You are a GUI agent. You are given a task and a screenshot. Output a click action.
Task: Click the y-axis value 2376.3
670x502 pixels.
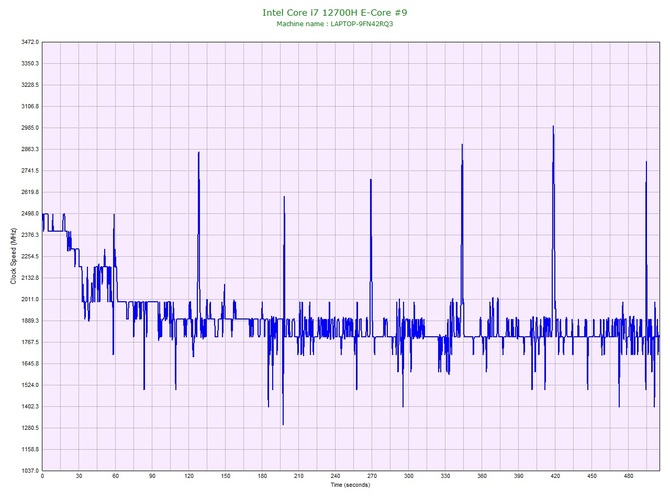tap(30, 235)
